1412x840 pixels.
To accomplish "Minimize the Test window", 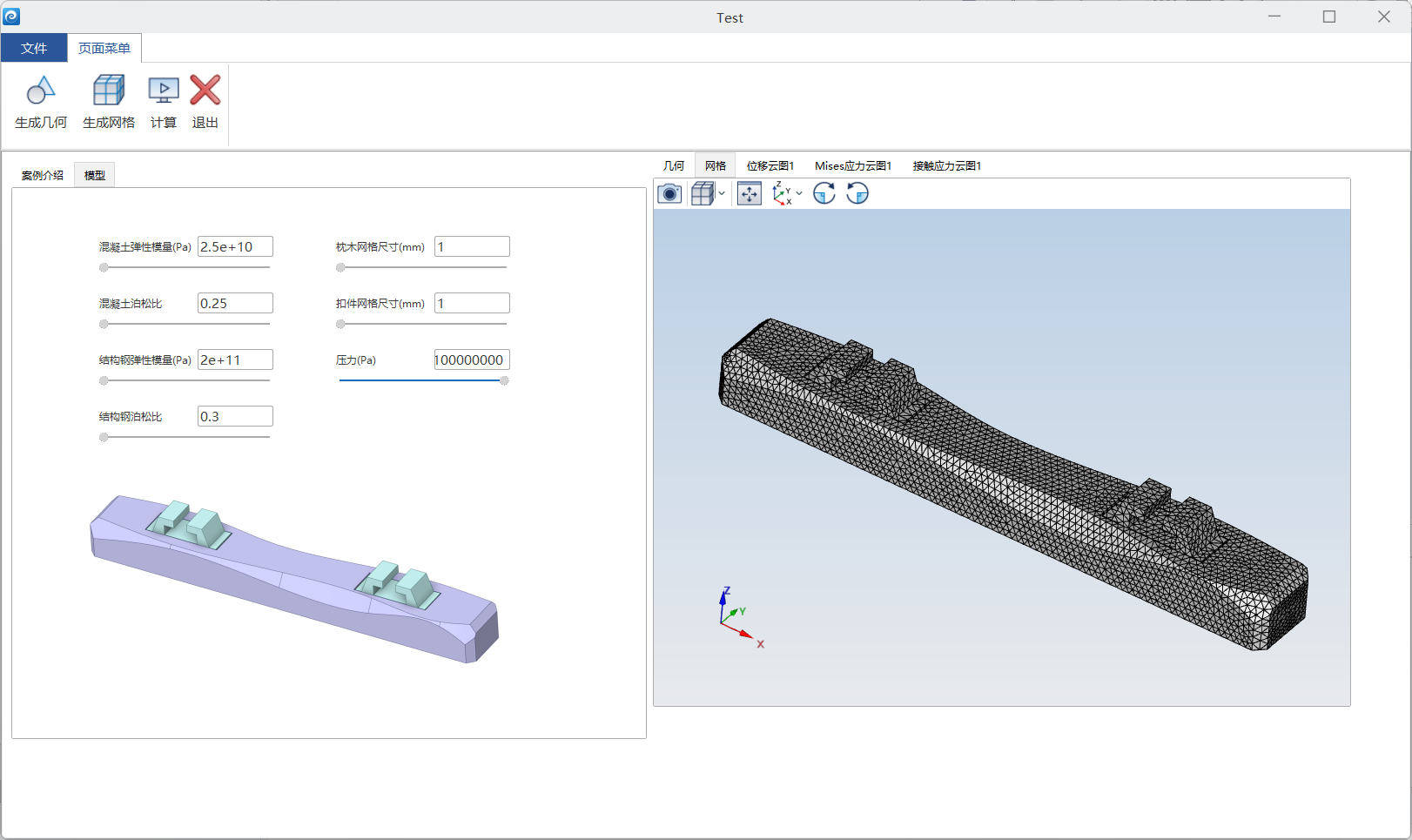I will pyautogui.click(x=1274, y=17).
